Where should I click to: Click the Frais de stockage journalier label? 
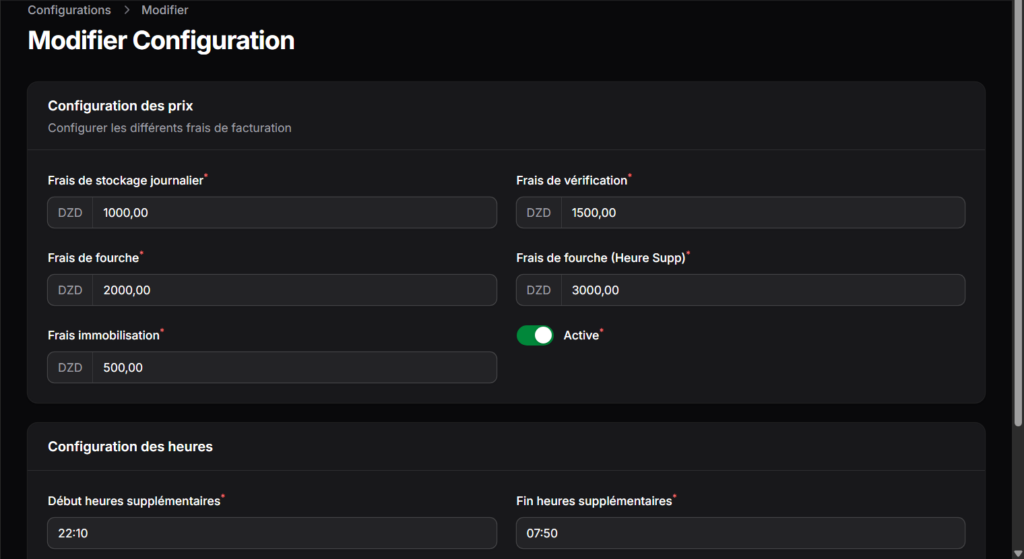click(x=125, y=181)
